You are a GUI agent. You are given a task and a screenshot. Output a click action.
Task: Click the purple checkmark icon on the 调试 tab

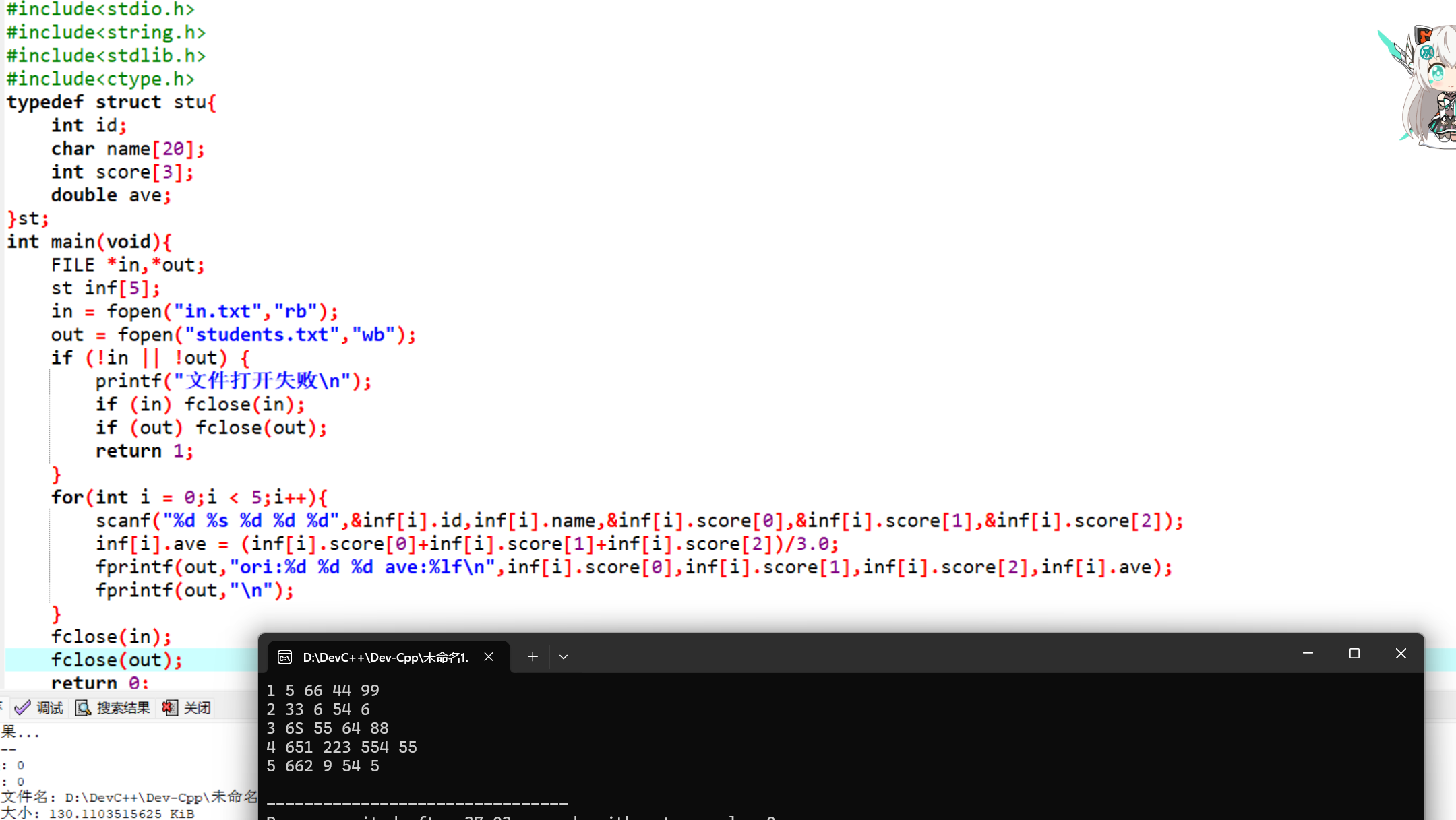[x=22, y=707]
